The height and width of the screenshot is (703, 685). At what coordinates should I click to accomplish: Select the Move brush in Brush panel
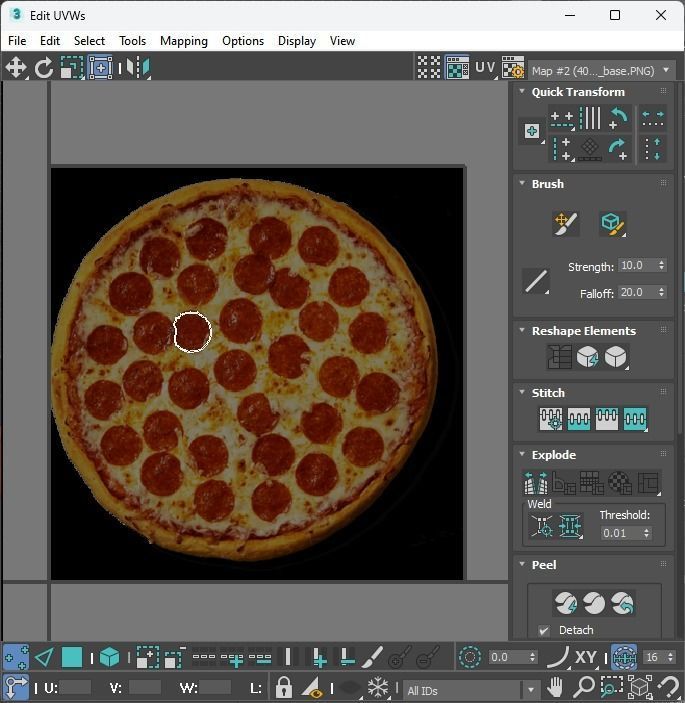point(566,224)
